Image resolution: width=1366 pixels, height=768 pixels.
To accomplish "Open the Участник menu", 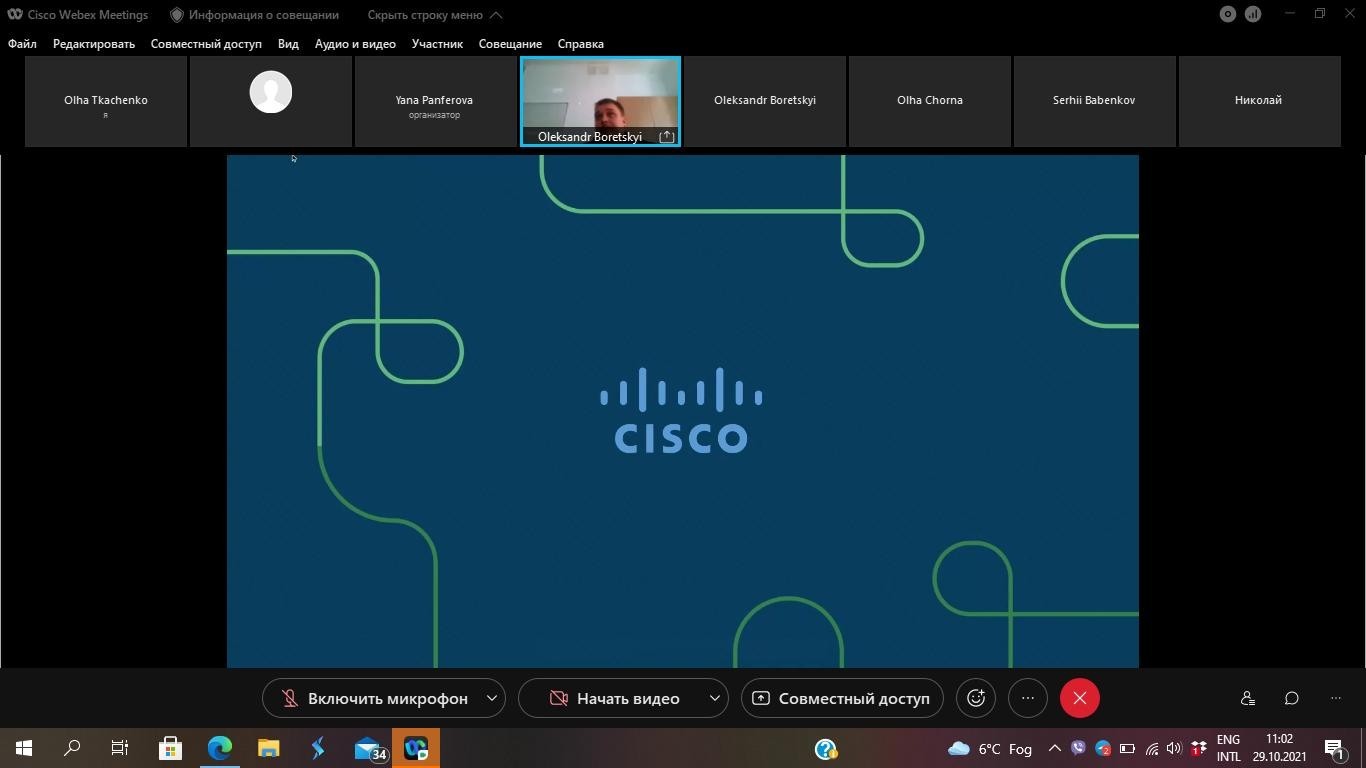I will 437,44.
